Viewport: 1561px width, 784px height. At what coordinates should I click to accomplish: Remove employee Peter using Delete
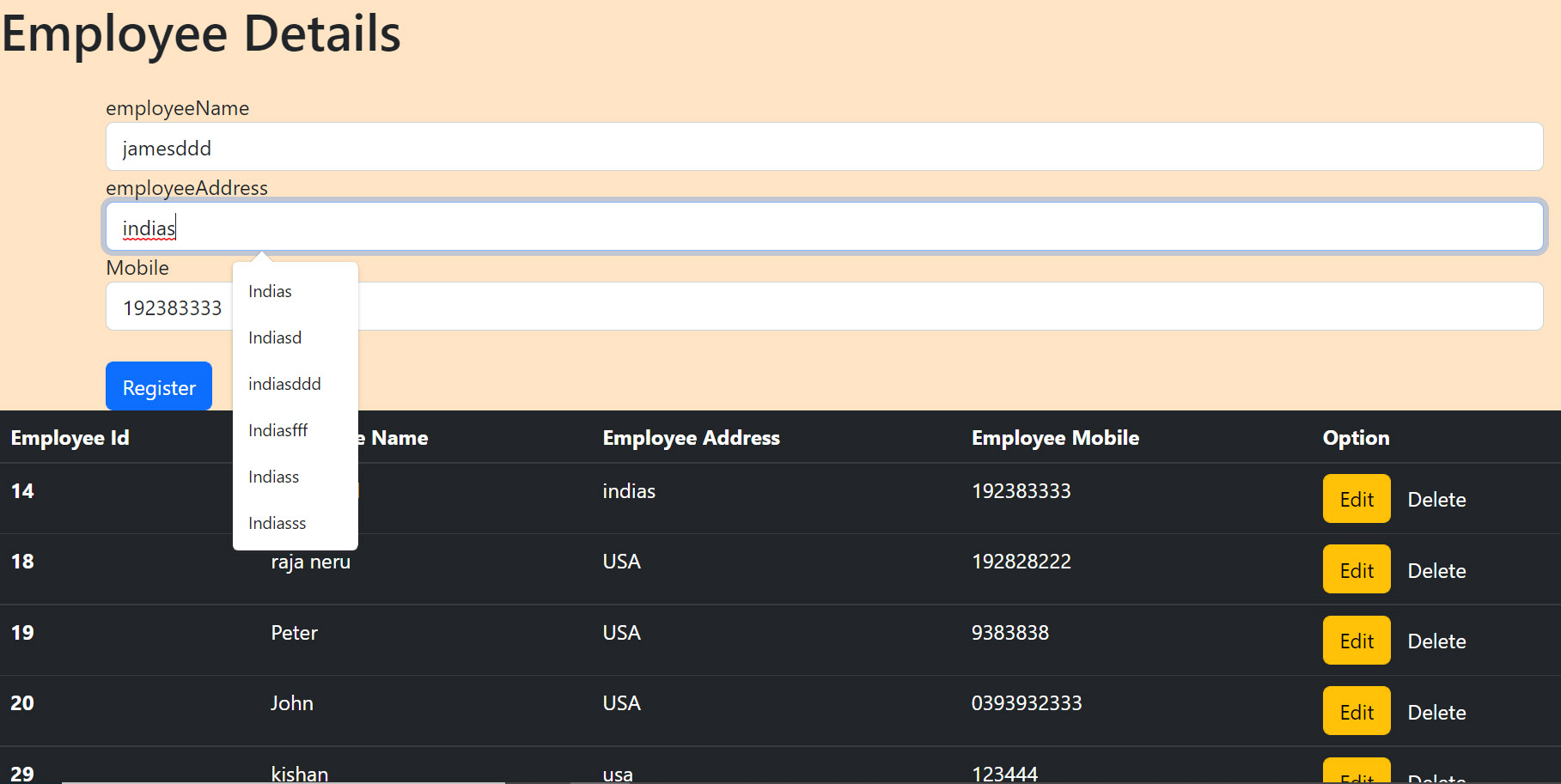pos(1436,641)
